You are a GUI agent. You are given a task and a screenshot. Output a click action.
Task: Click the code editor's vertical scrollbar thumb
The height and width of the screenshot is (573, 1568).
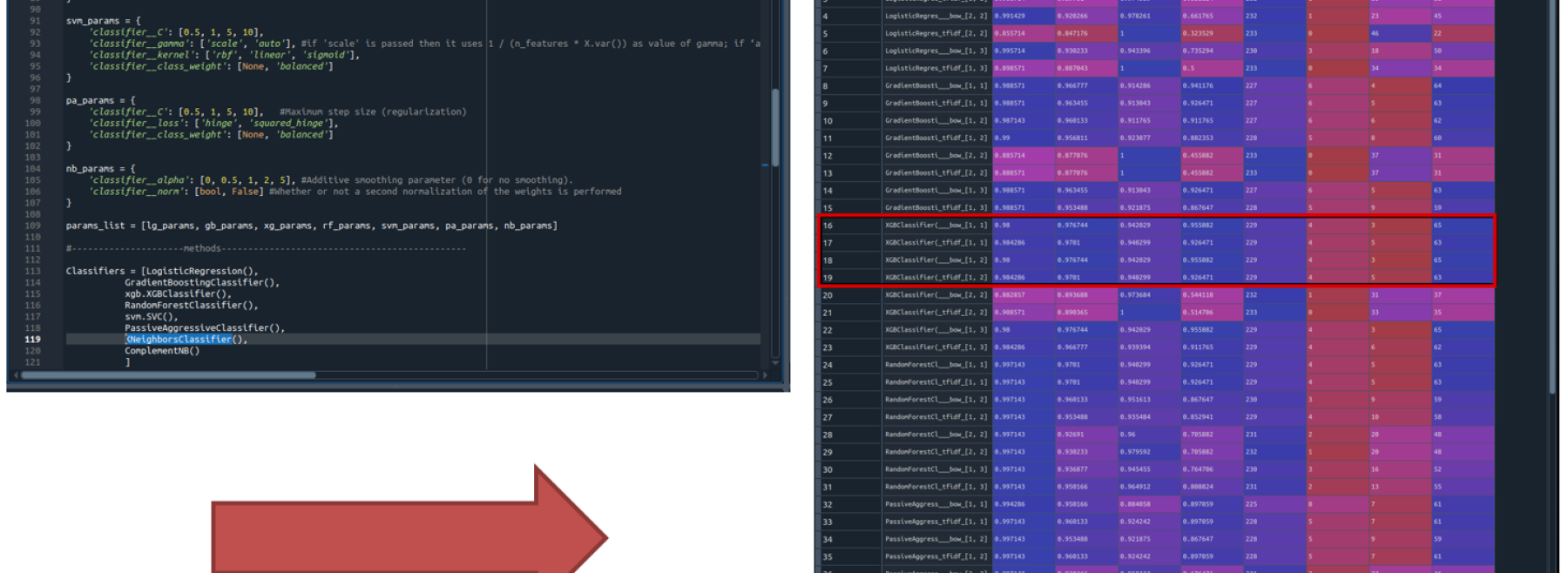(x=775, y=127)
